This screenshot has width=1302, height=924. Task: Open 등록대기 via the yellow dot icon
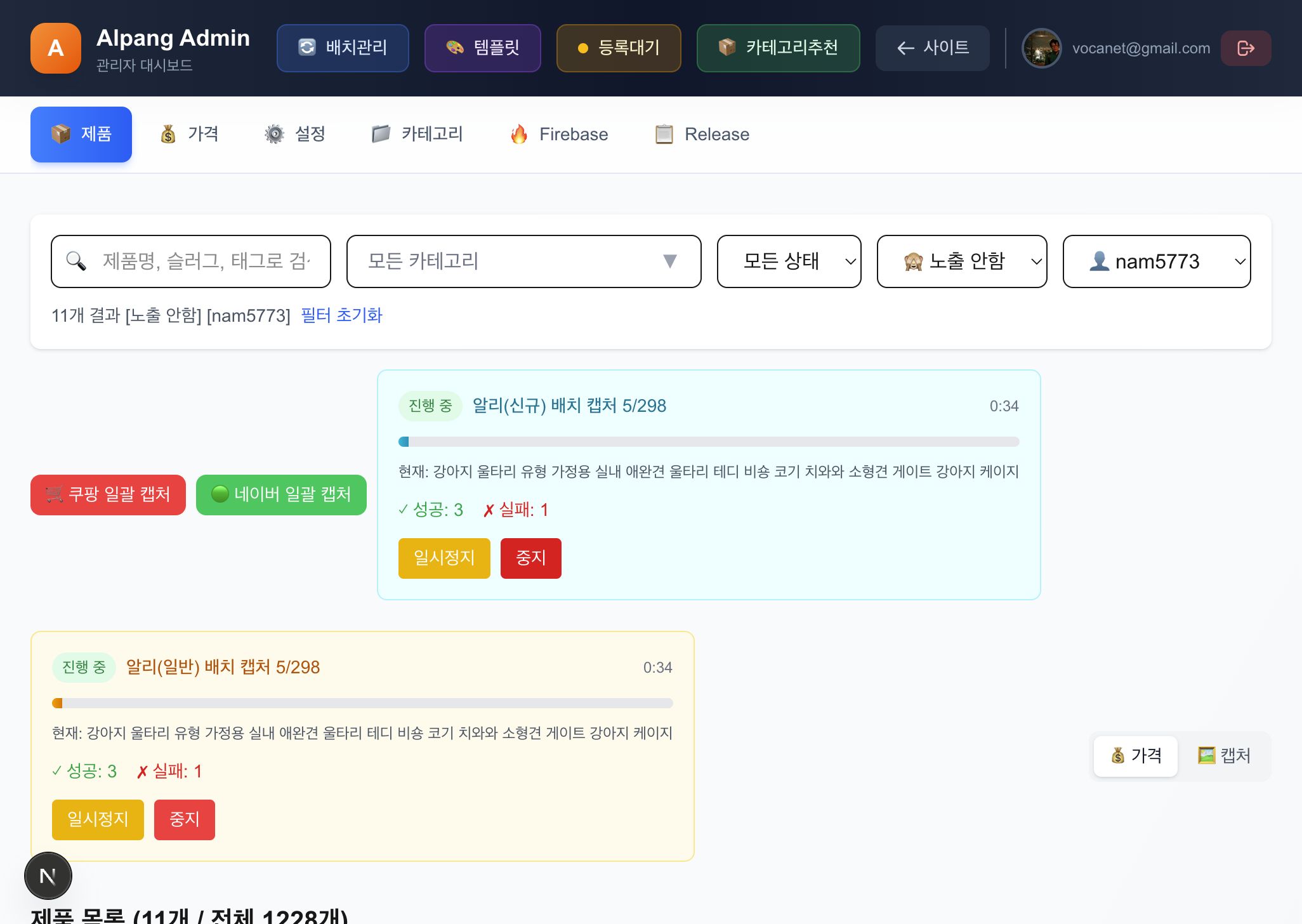[584, 48]
